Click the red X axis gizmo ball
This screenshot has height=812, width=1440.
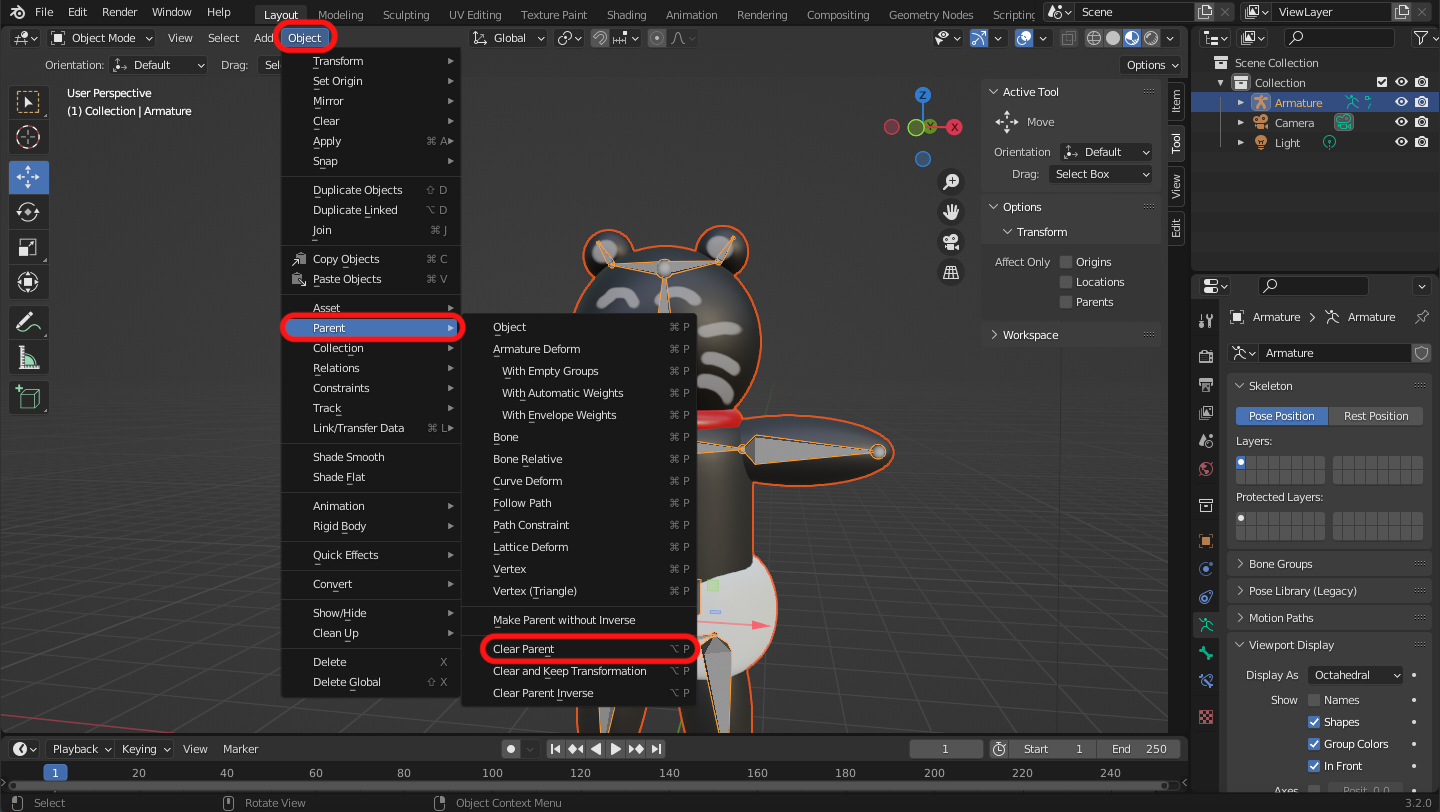click(955, 127)
